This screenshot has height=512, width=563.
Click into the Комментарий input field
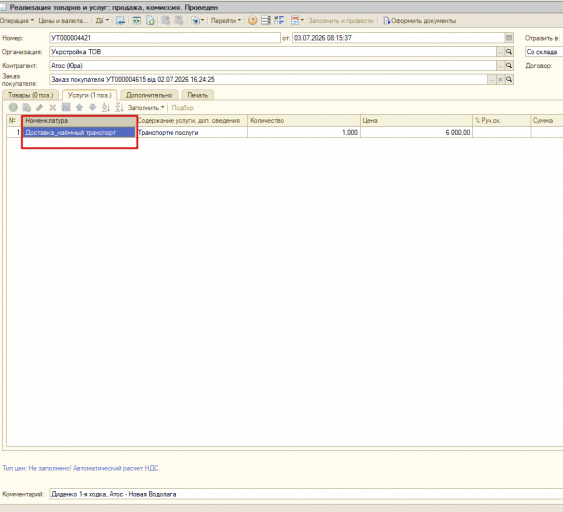[x=306, y=494]
